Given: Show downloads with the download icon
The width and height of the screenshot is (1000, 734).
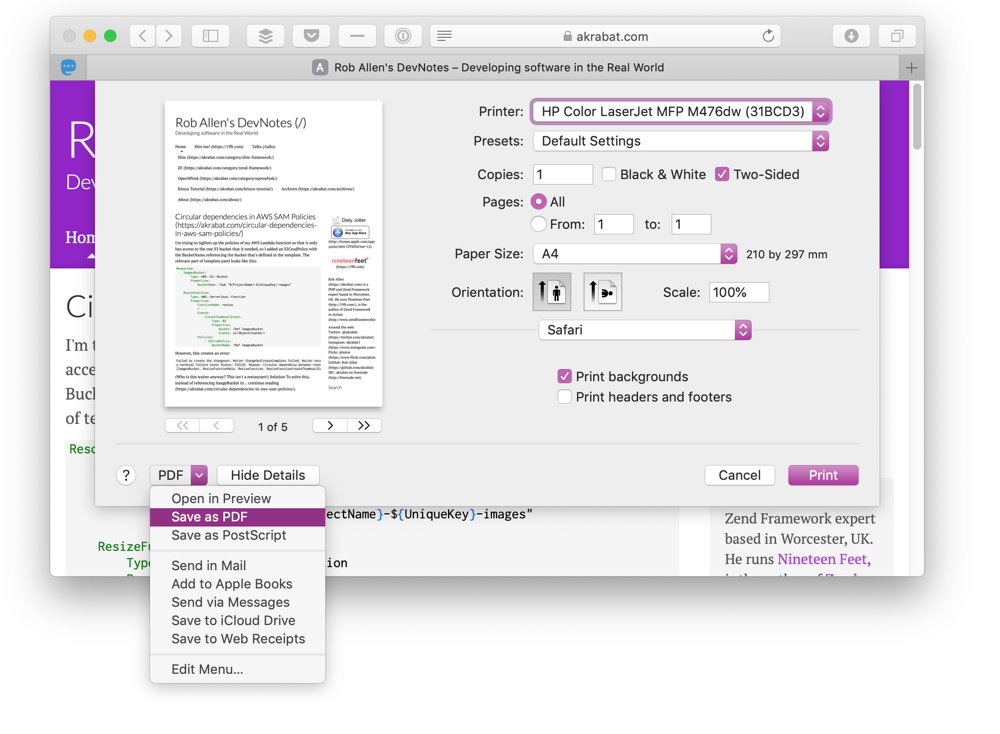Looking at the screenshot, I should (x=851, y=36).
